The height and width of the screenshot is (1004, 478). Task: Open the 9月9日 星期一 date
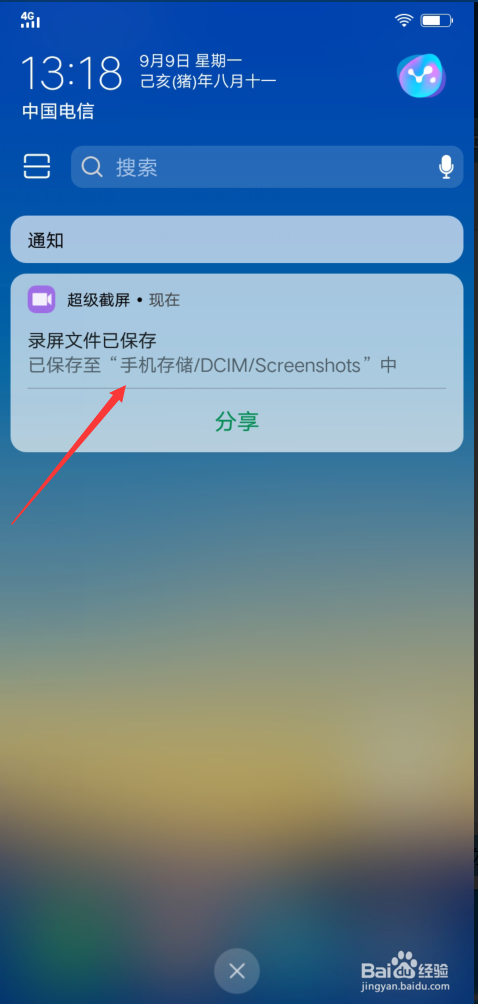coord(191,61)
